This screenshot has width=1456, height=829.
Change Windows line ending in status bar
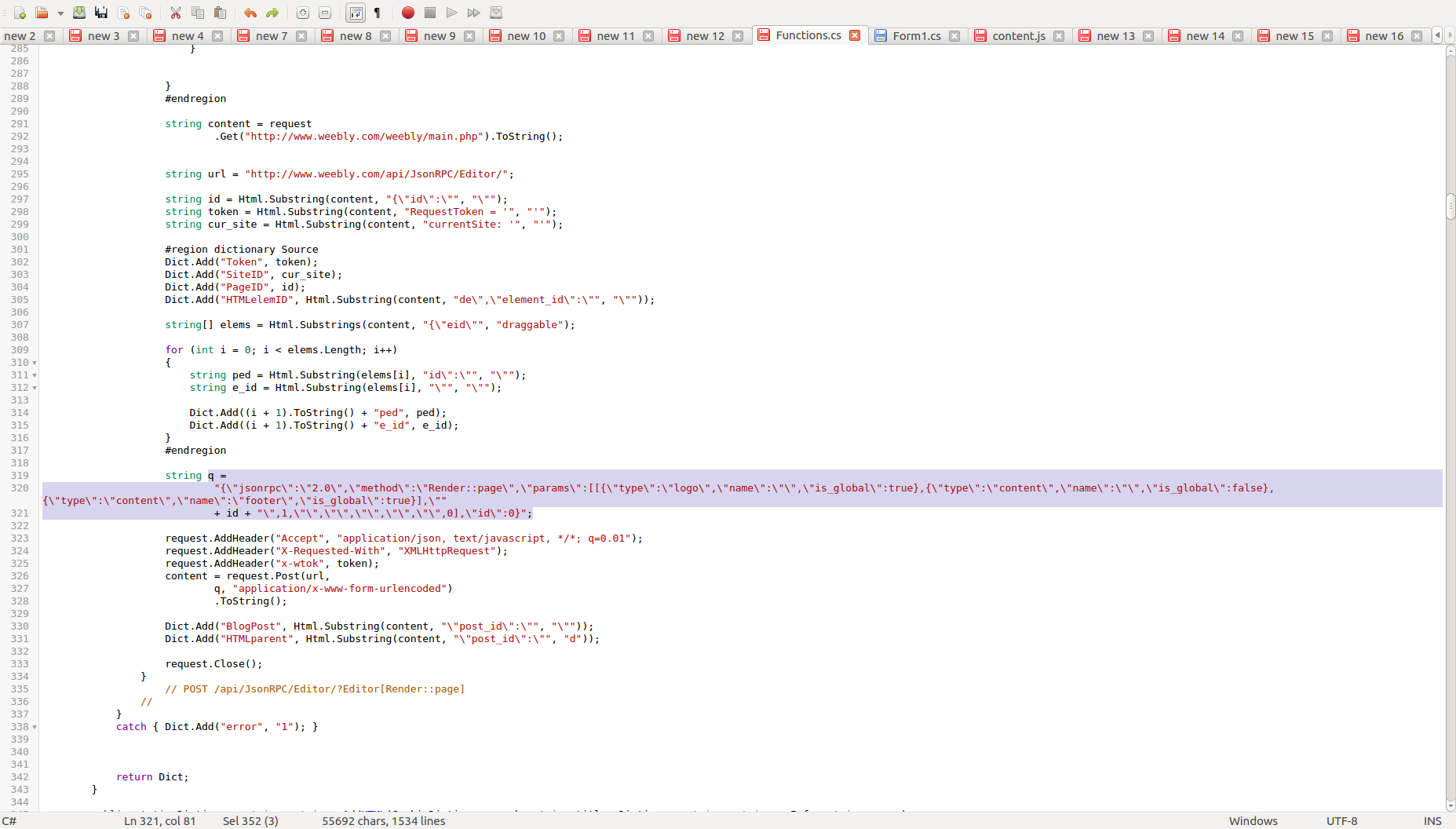[1253, 821]
